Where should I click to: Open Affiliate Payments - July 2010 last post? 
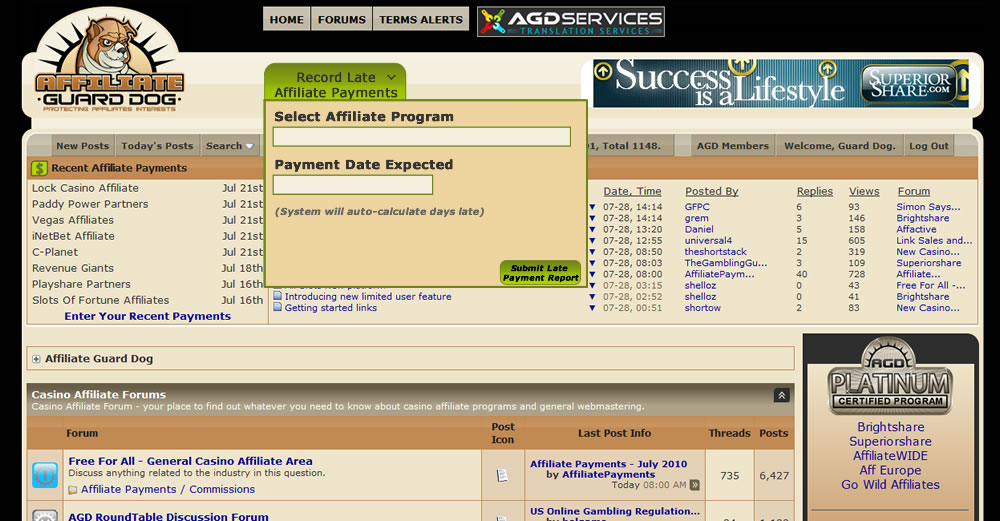pos(608,464)
